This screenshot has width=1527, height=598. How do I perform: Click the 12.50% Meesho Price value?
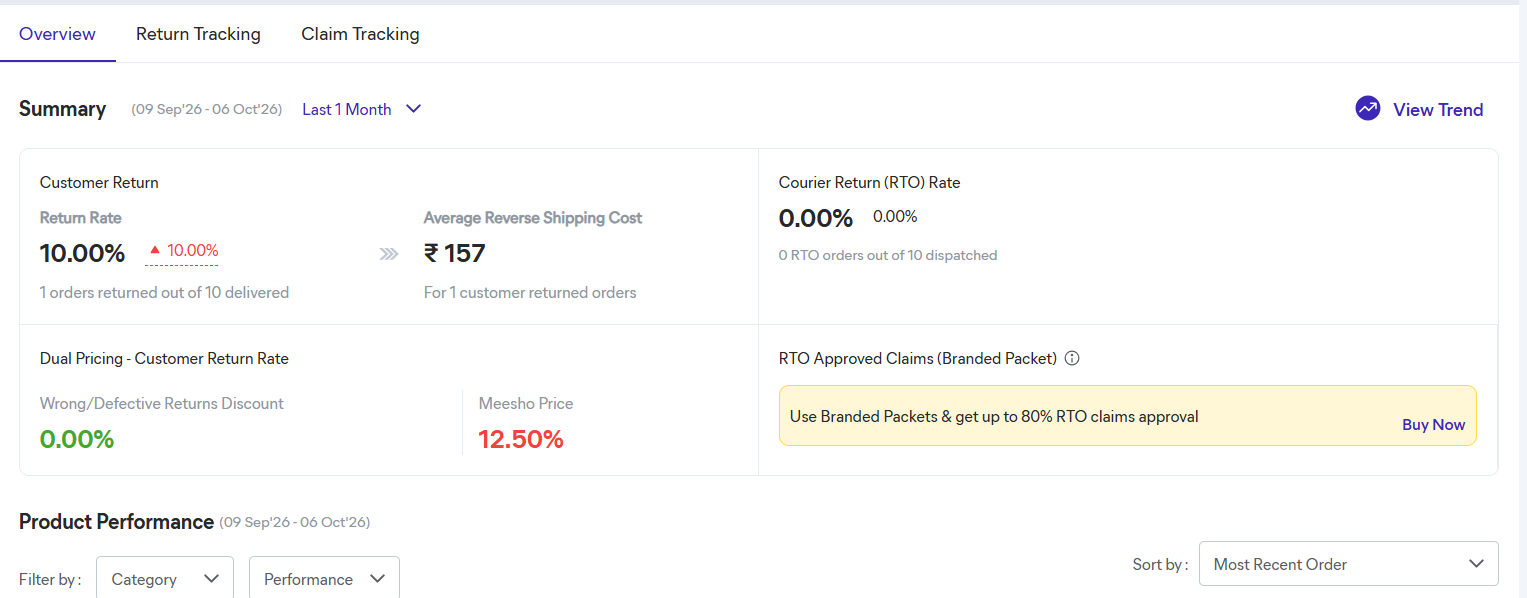click(521, 439)
